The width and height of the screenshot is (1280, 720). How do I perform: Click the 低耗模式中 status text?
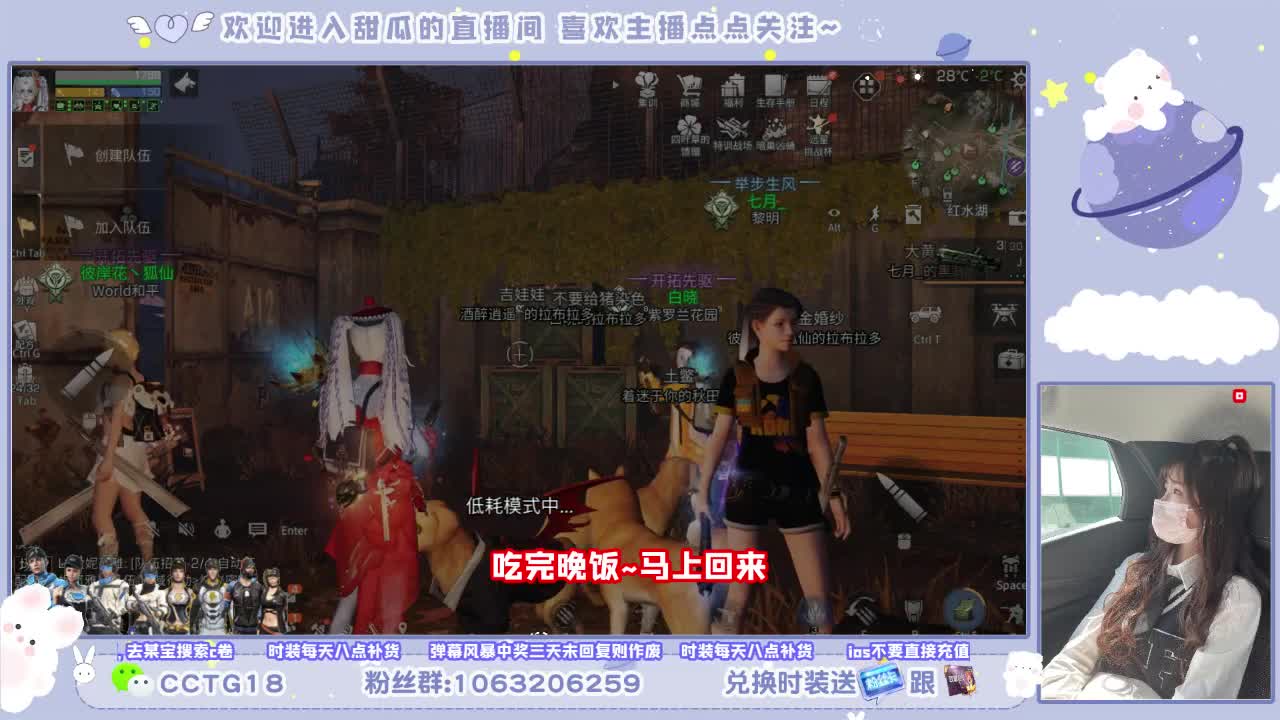[520, 506]
